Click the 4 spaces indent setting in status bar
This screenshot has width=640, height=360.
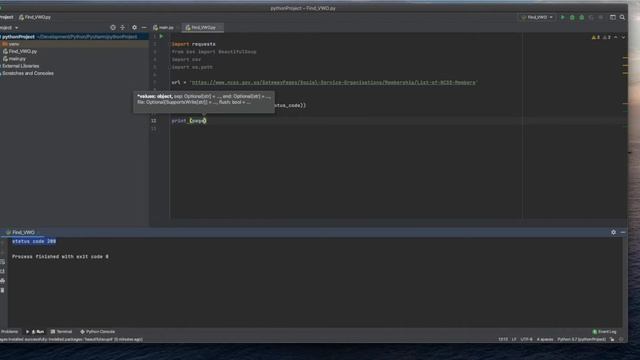click(545, 339)
